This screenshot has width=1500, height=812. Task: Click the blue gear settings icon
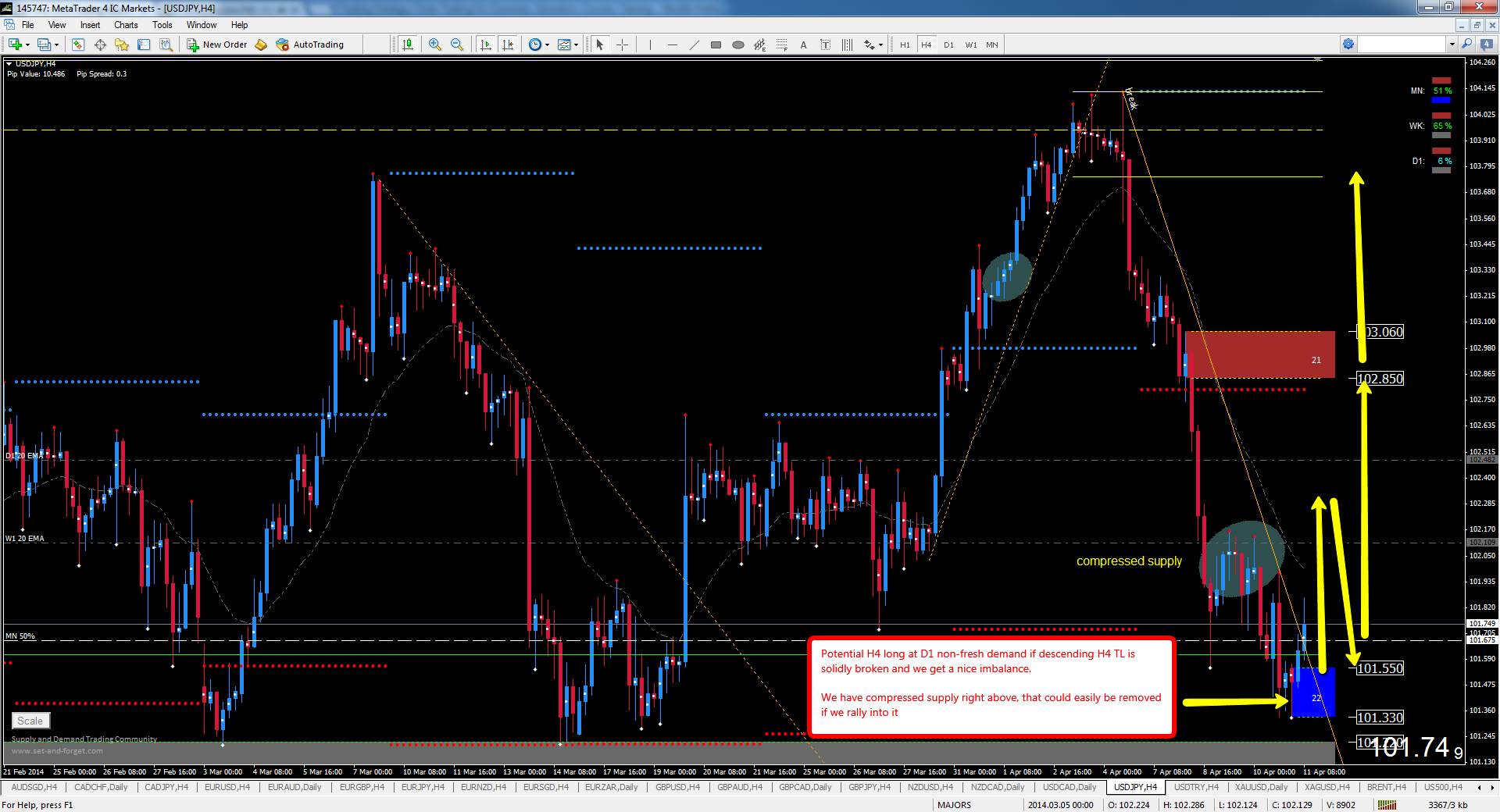(1348, 45)
